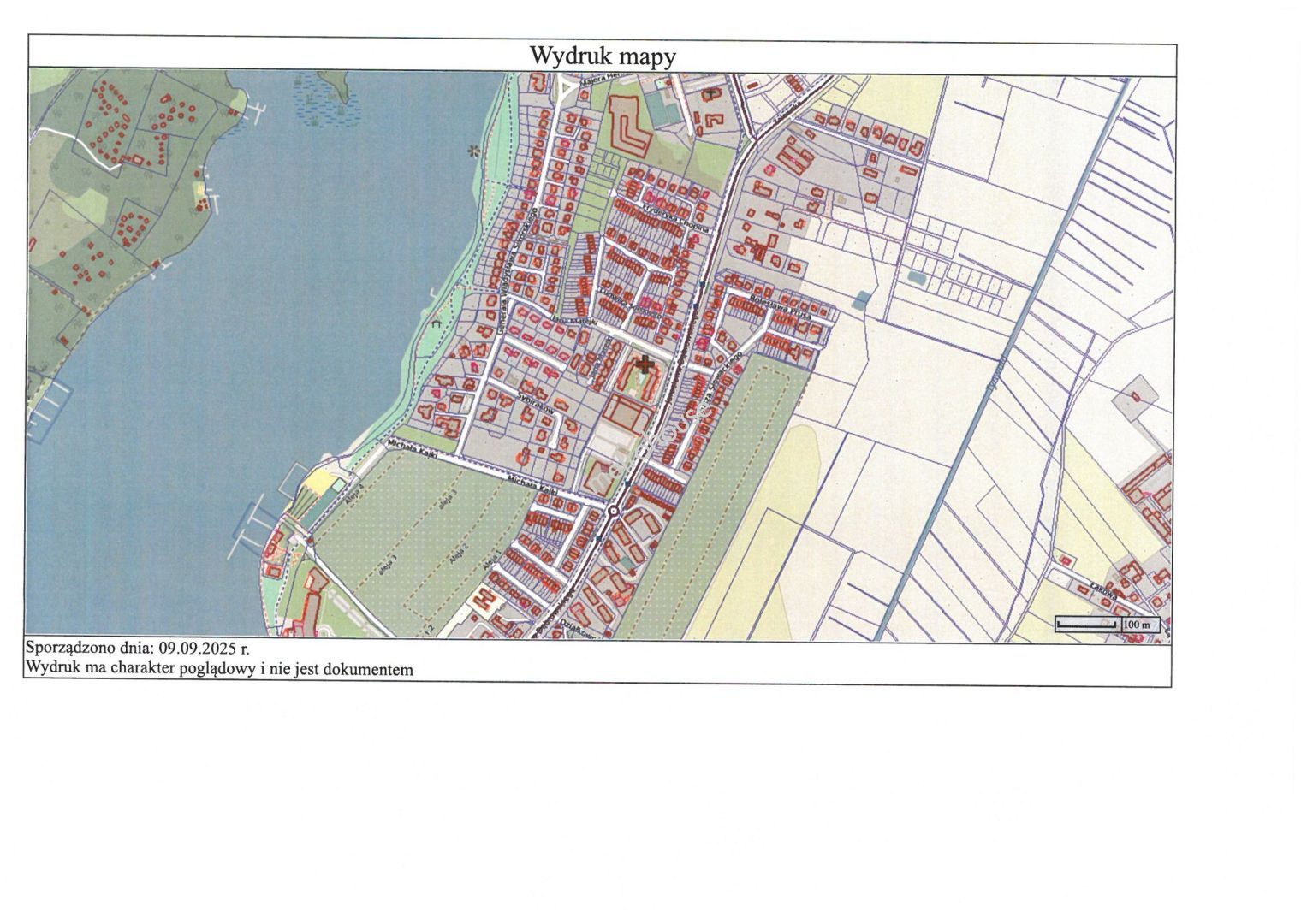Click the 'Fryderyka Chopina' street label
The height and width of the screenshot is (924, 1307).
676,217
